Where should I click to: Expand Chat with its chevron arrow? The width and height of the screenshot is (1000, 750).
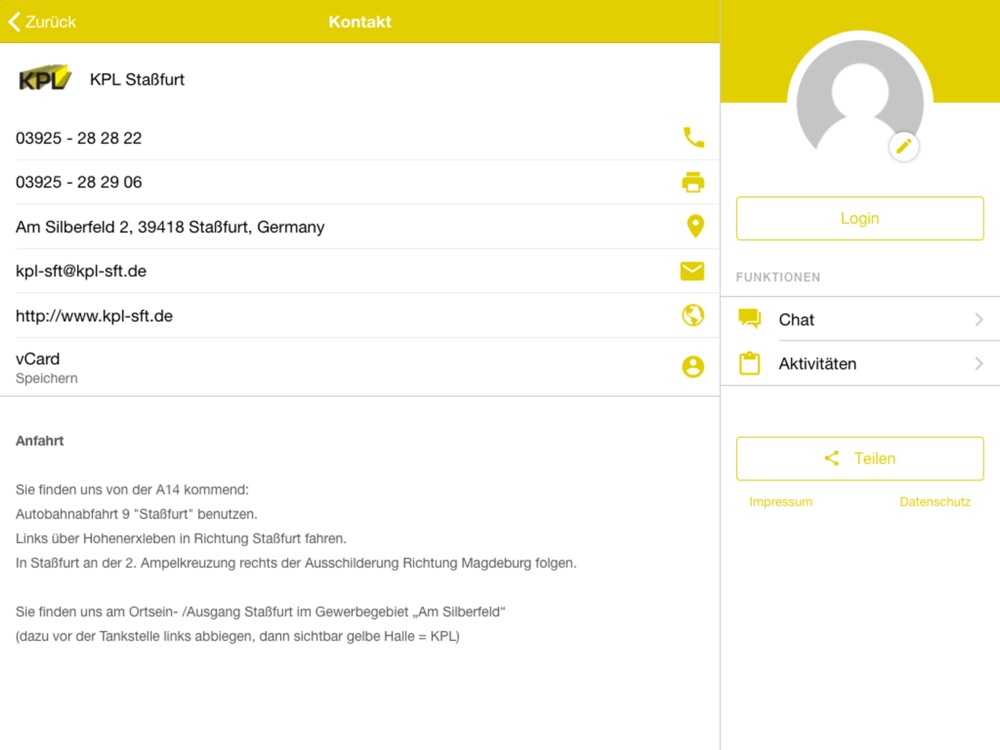tap(979, 320)
